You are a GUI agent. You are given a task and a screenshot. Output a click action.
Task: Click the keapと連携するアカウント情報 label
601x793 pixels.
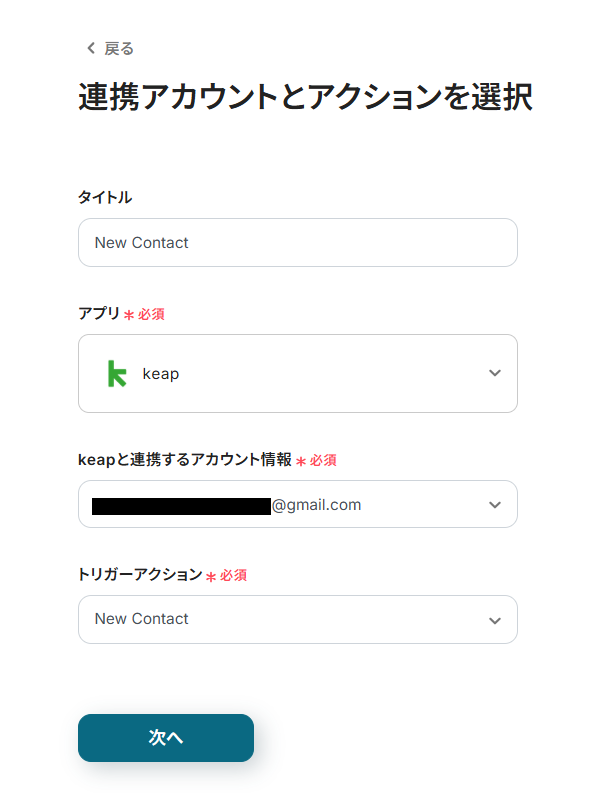(x=185, y=459)
